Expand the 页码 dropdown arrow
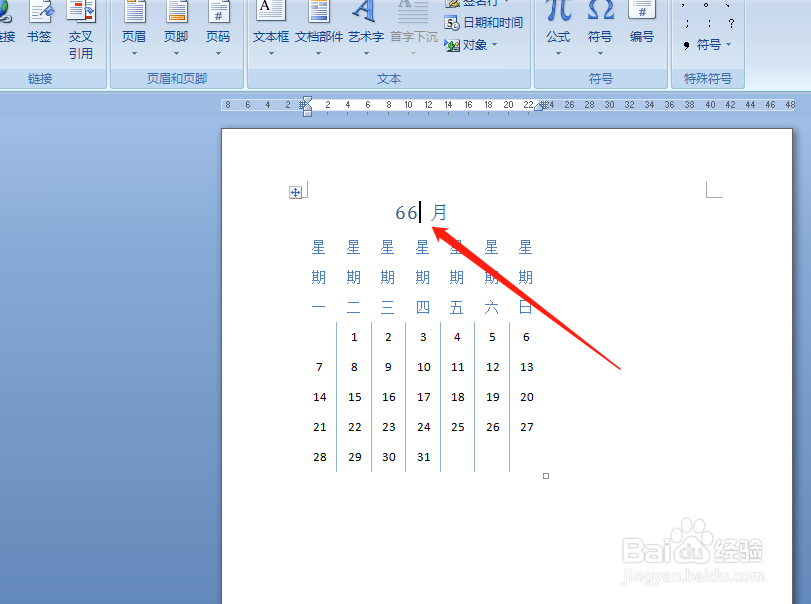This screenshot has height=604, width=811. pos(218,53)
